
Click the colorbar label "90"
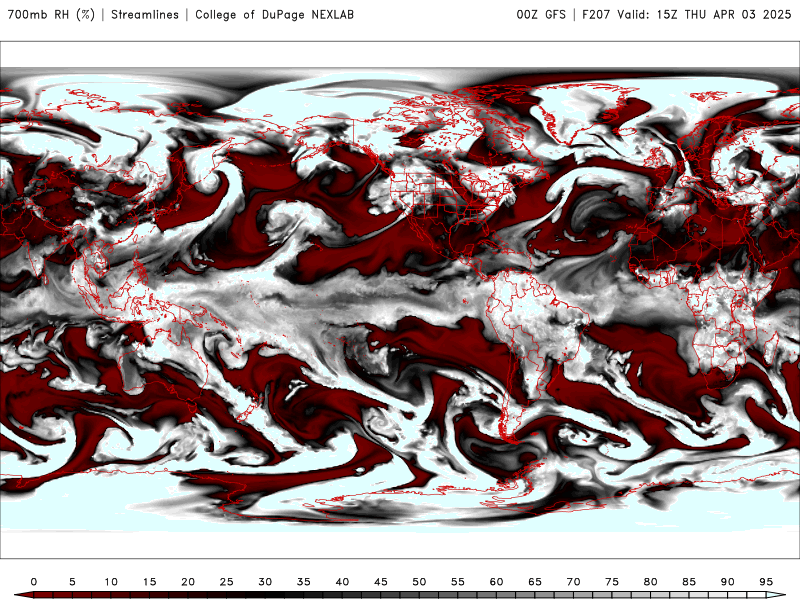click(x=728, y=582)
